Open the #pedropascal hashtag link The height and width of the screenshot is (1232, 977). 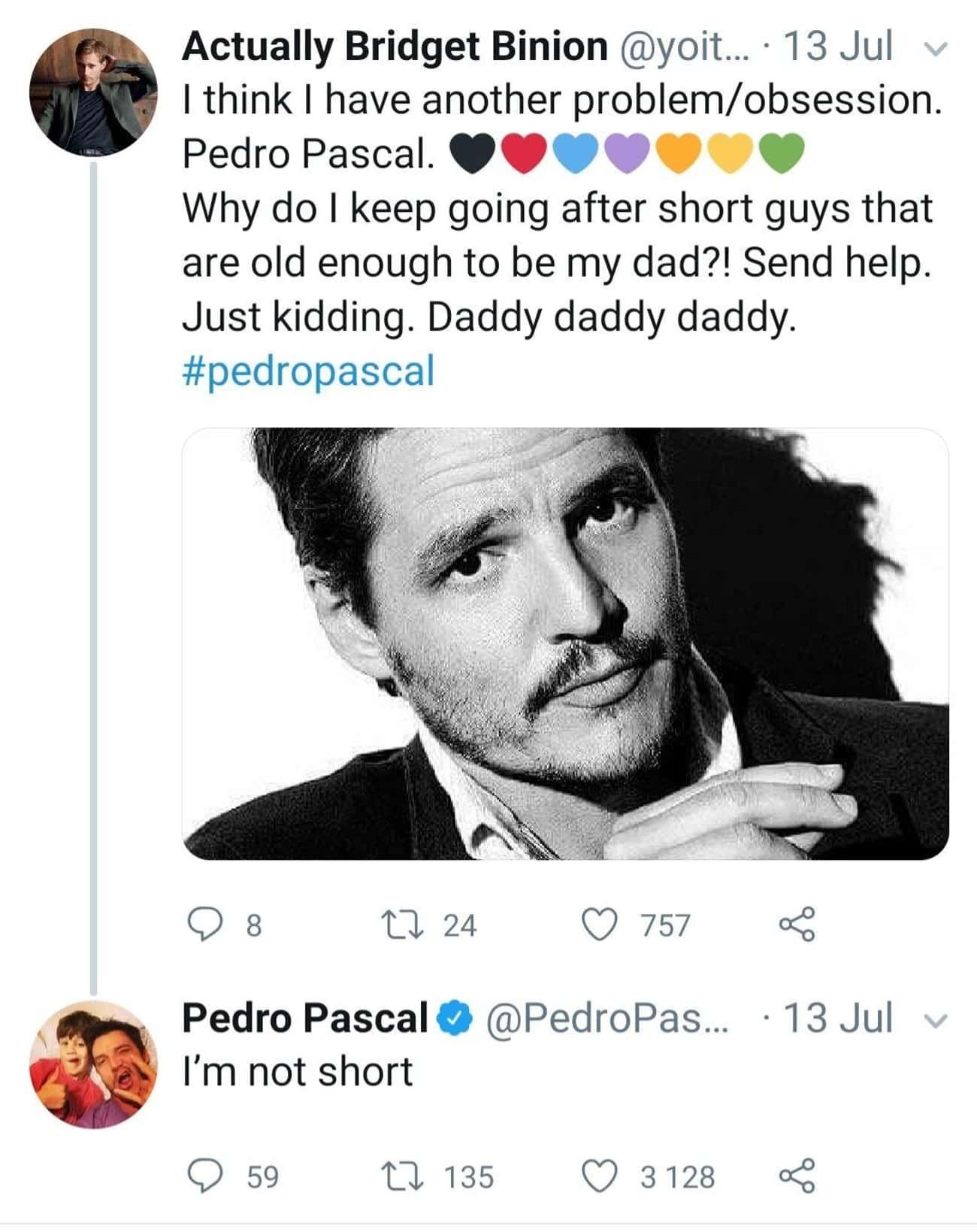[308, 371]
